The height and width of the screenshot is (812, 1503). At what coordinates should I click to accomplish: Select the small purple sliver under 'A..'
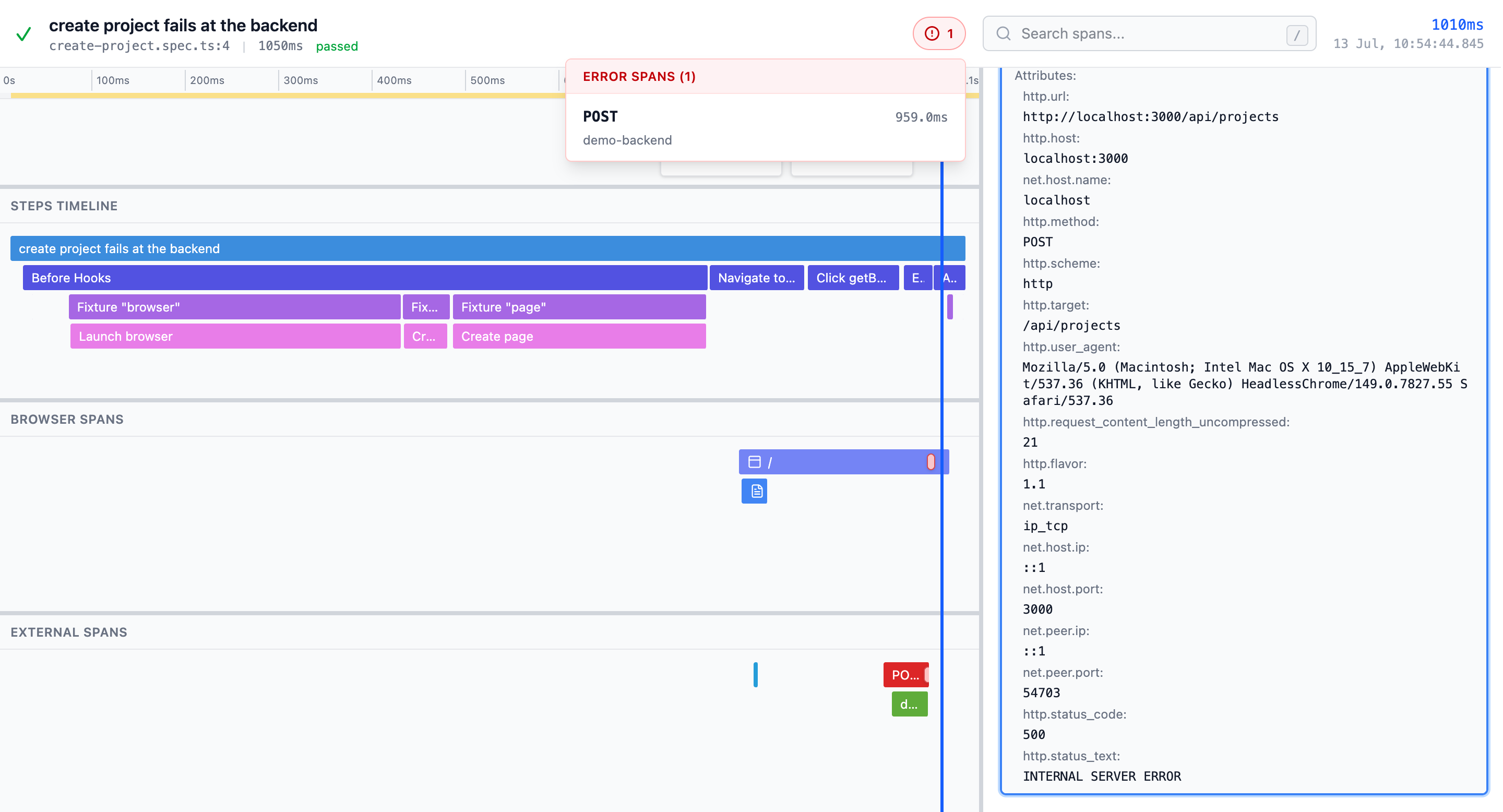(x=950, y=307)
